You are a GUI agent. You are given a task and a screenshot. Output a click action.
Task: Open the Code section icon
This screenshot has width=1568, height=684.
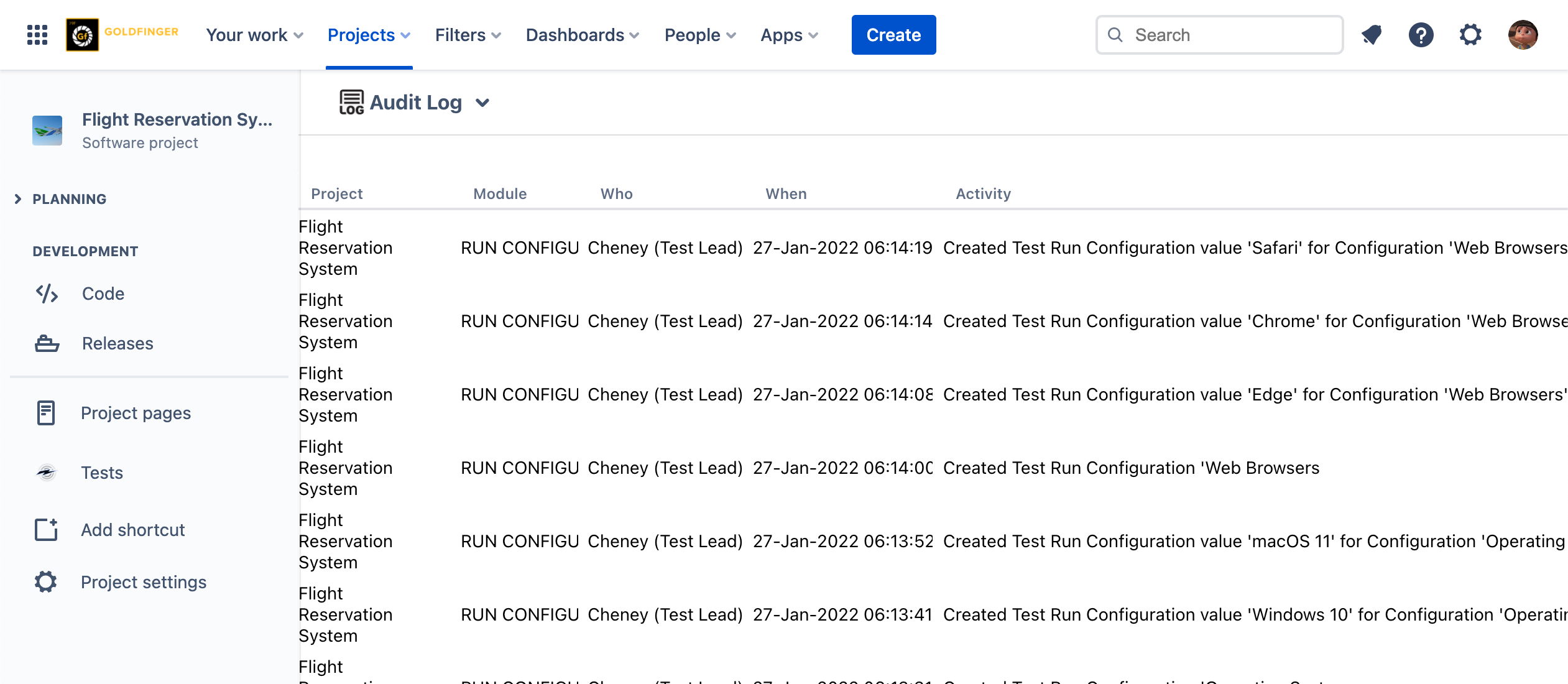coord(47,293)
